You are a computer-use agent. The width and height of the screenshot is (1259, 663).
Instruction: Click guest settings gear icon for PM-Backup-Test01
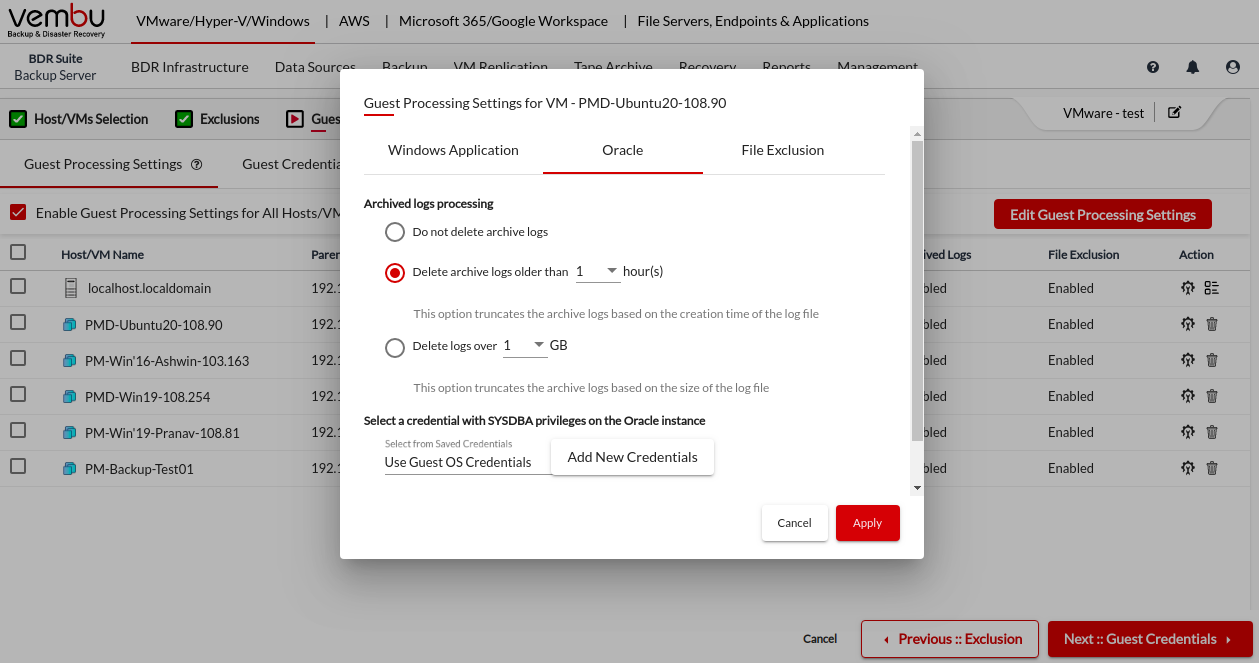tap(1188, 468)
